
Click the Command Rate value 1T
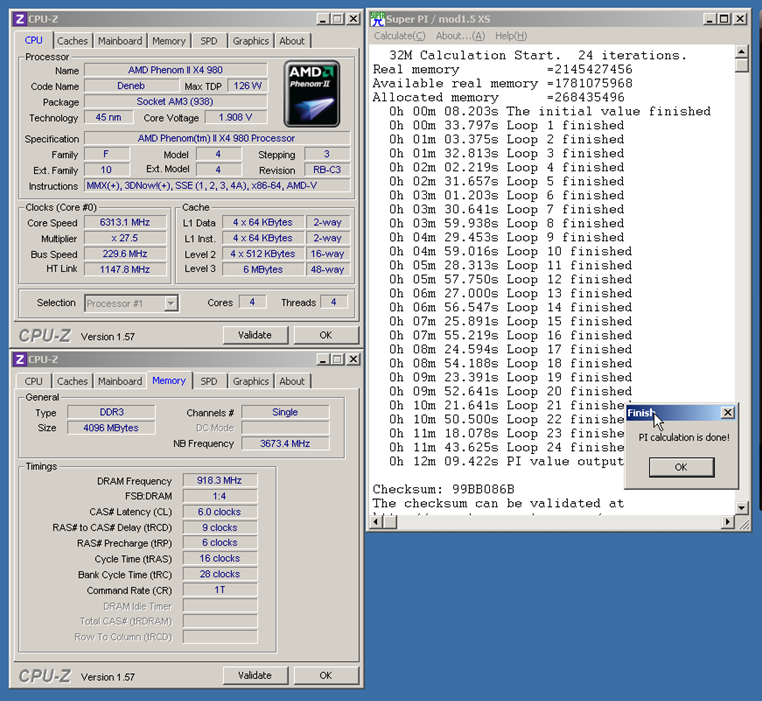[x=220, y=590]
